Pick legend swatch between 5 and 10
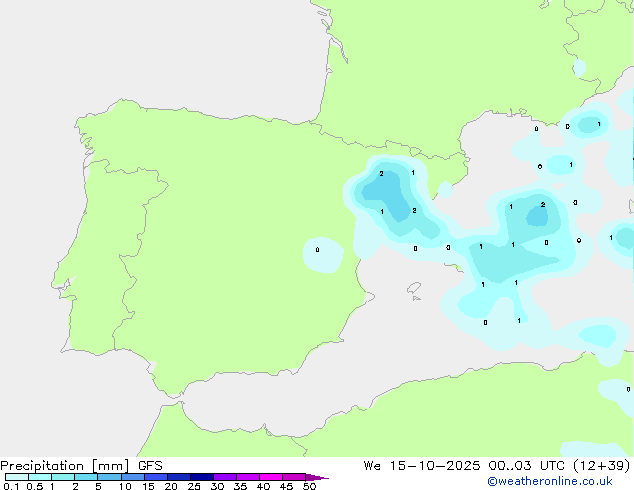Screen dimensions: 634x490 coord(109,477)
